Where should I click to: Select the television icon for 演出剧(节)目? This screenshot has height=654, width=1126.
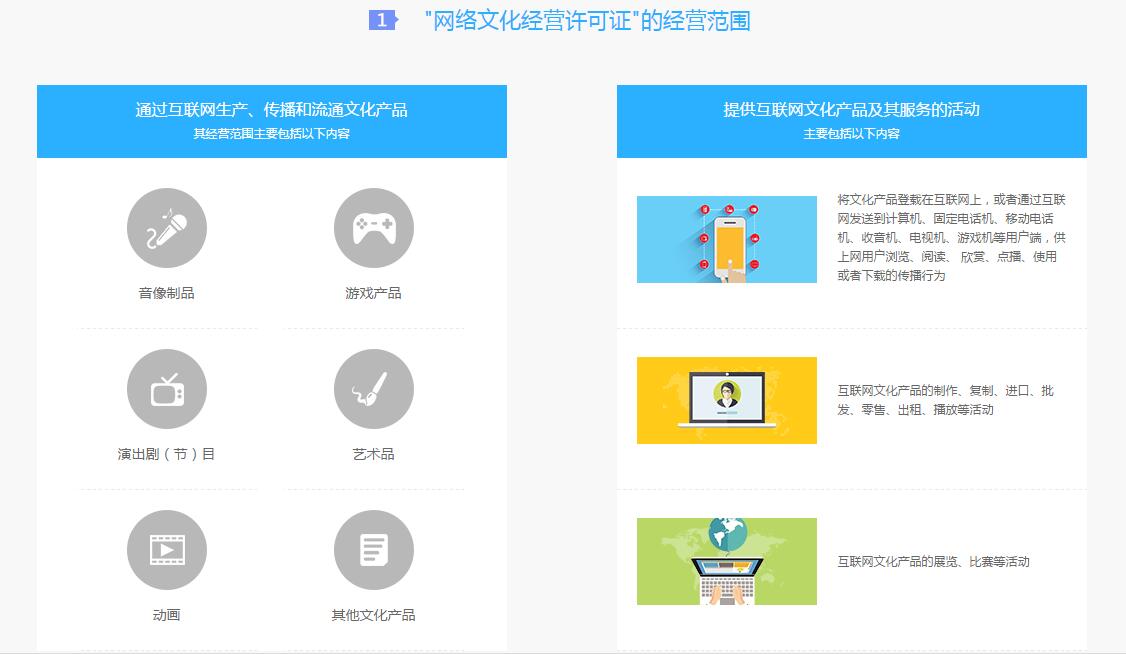tap(167, 389)
